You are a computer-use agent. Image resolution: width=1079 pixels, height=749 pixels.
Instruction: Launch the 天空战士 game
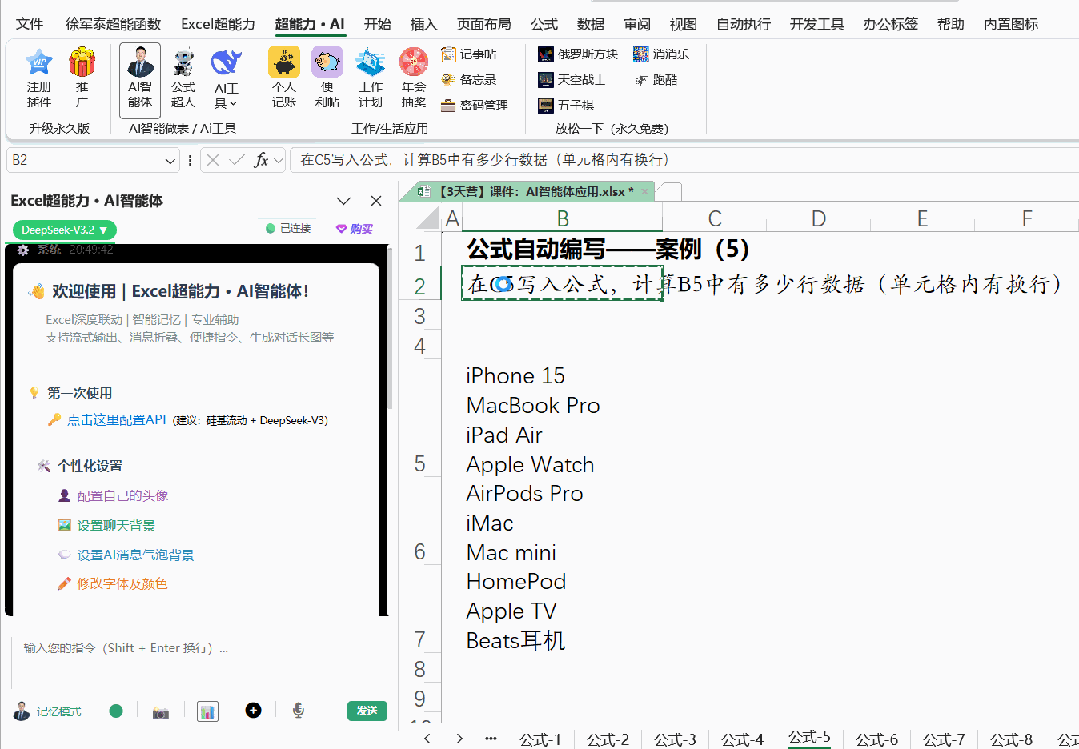pyautogui.click(x=572, y=80)
